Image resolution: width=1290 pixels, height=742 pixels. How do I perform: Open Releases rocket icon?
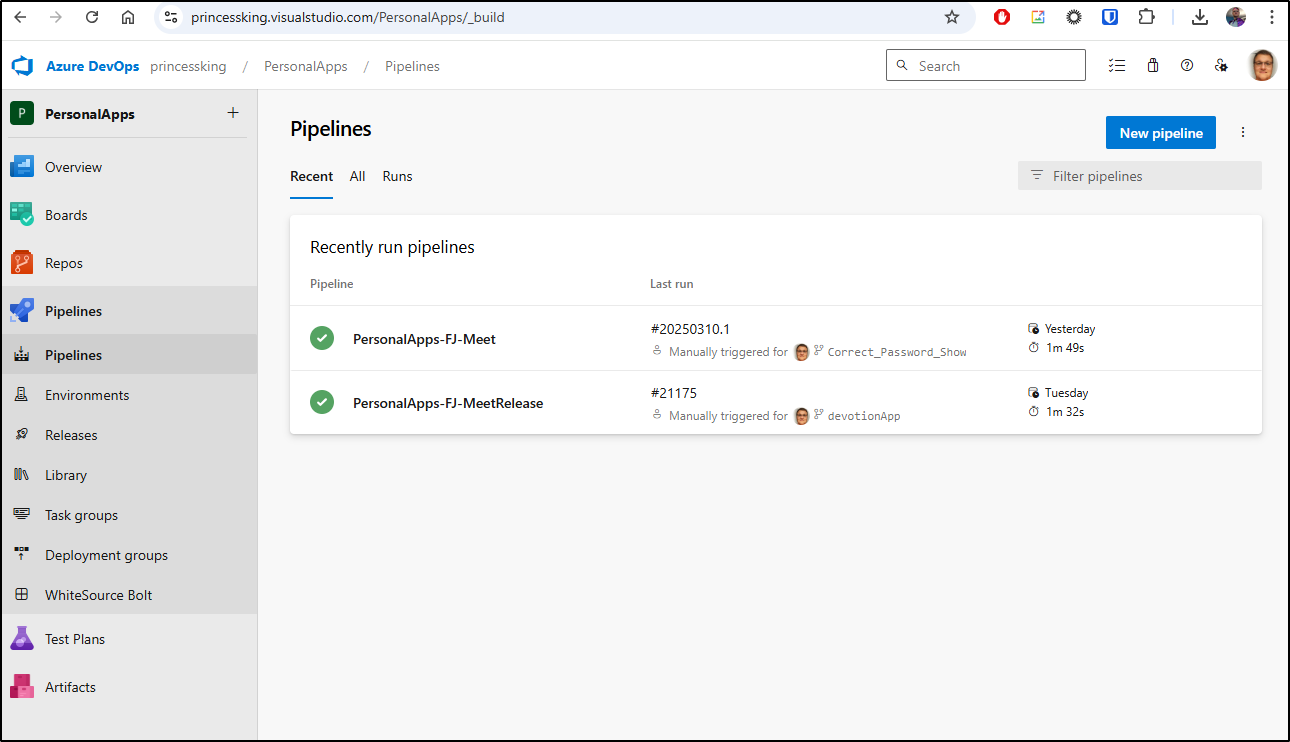coord(22,435)
